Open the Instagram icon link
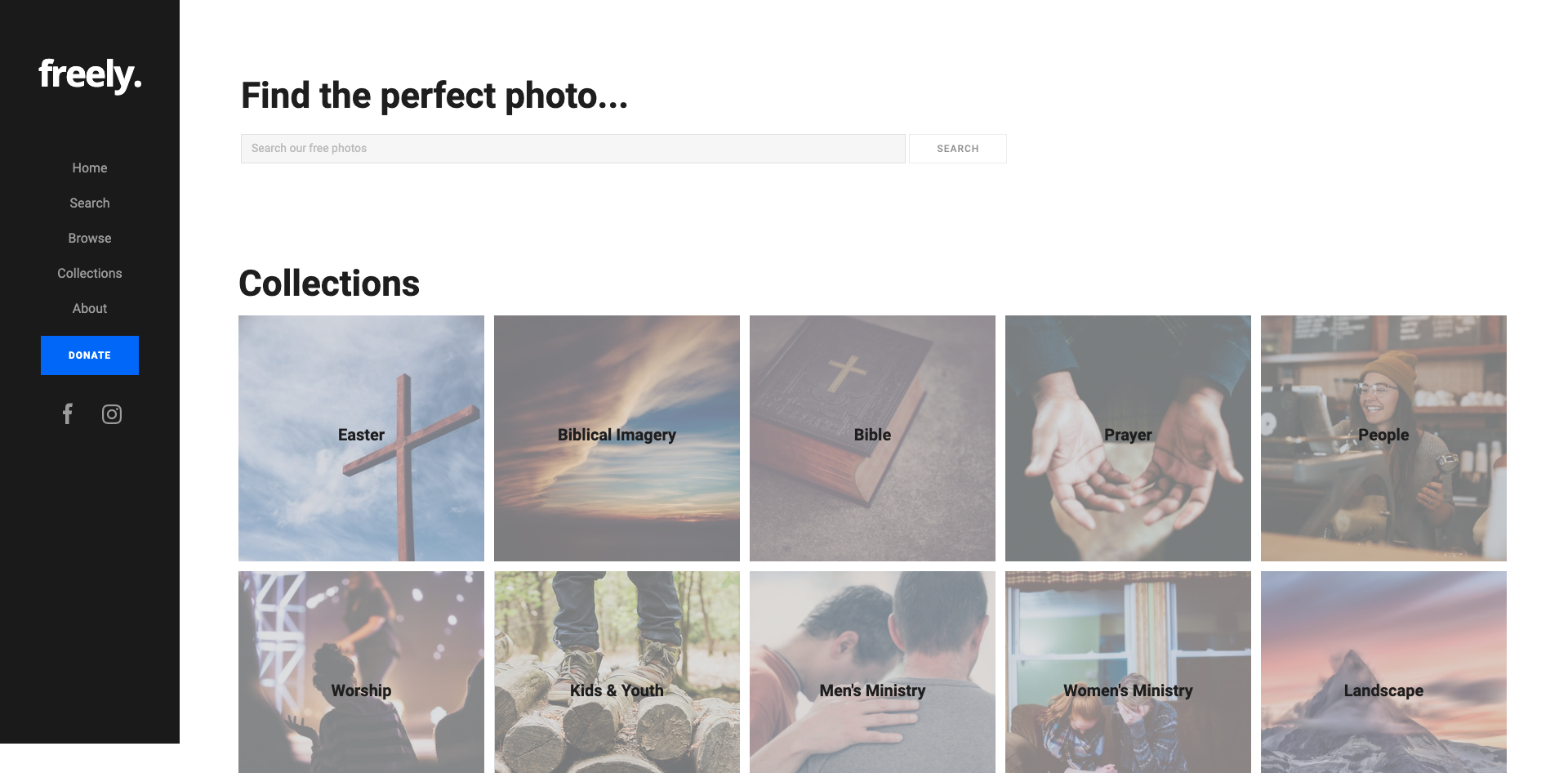Screen dimensions: 1568x773 (112, 414)
